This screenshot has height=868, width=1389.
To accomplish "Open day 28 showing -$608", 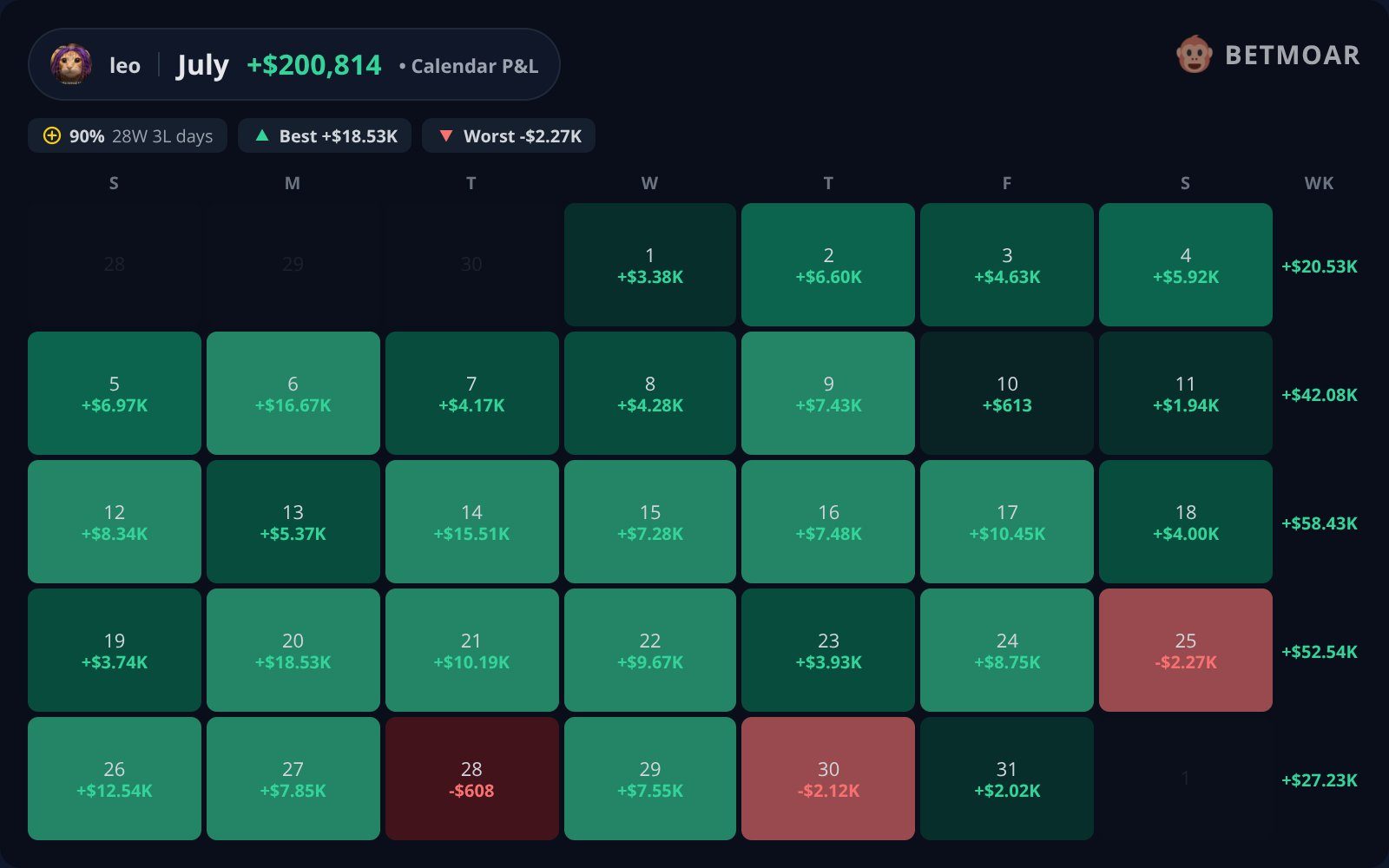I will pos(472,779).
